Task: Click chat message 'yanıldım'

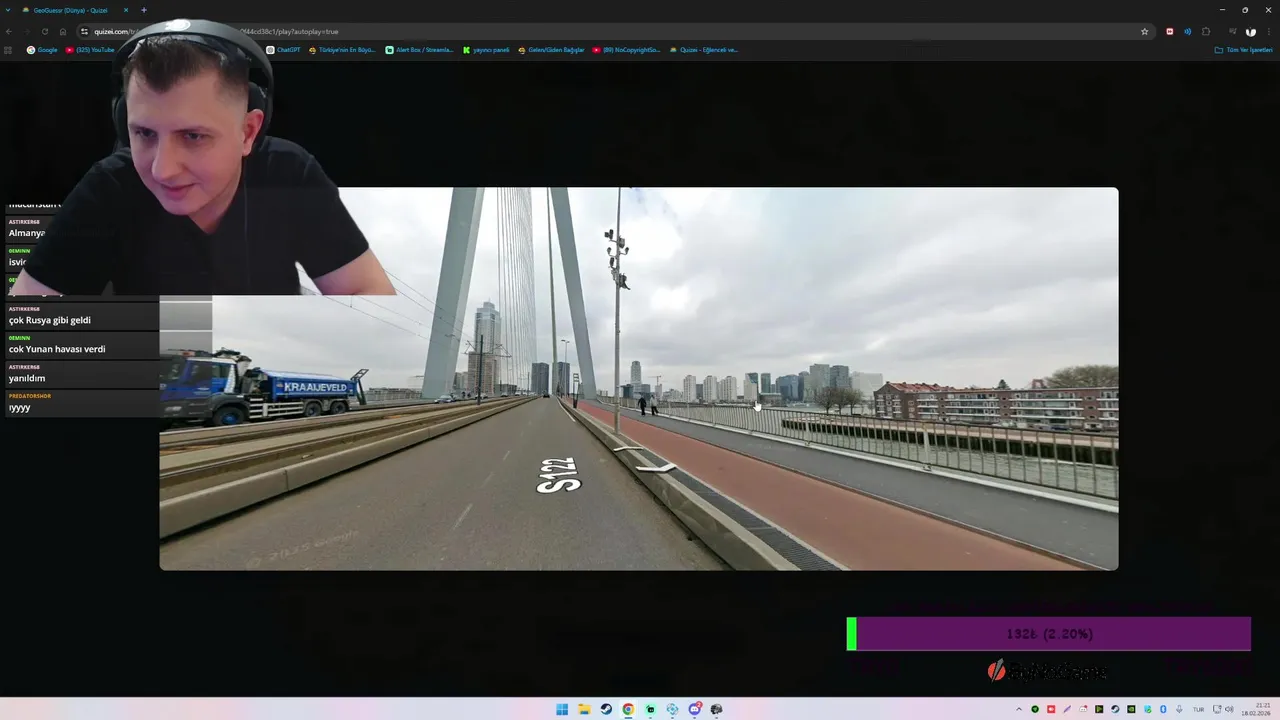Action: (27, 378)
